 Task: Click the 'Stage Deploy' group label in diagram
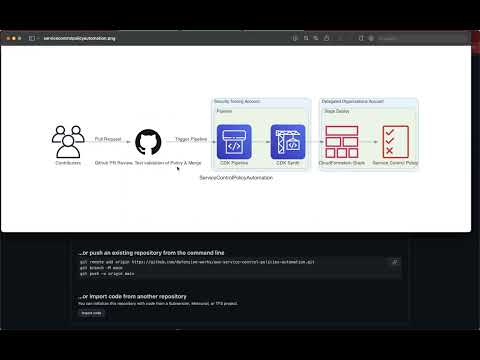[337, 111]
